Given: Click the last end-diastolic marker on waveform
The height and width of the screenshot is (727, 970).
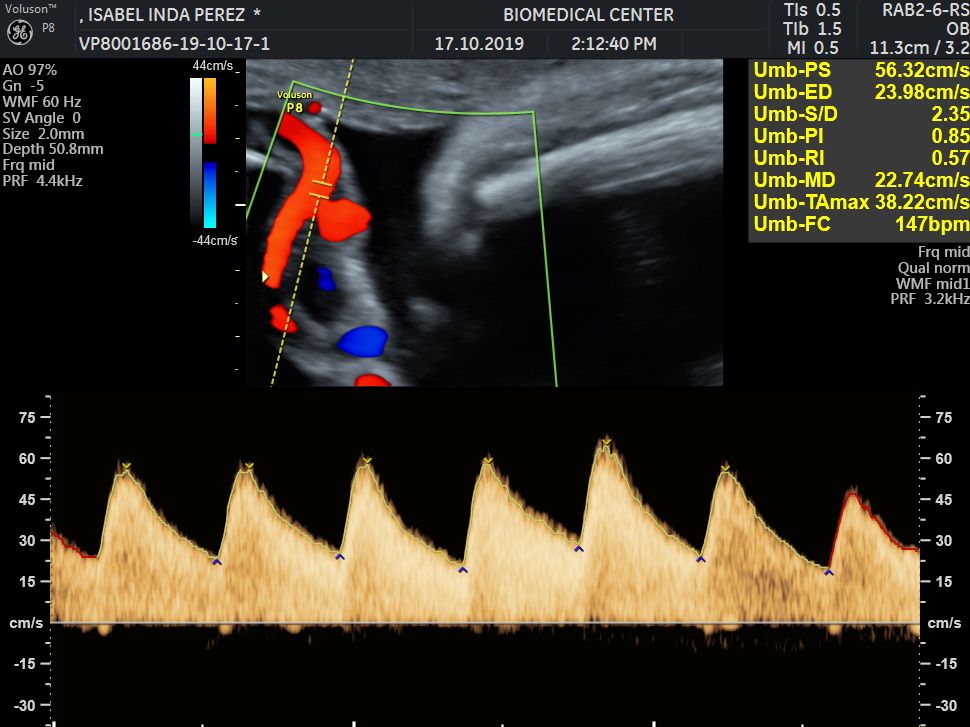Looking at the screenshot, I should 829,572.
